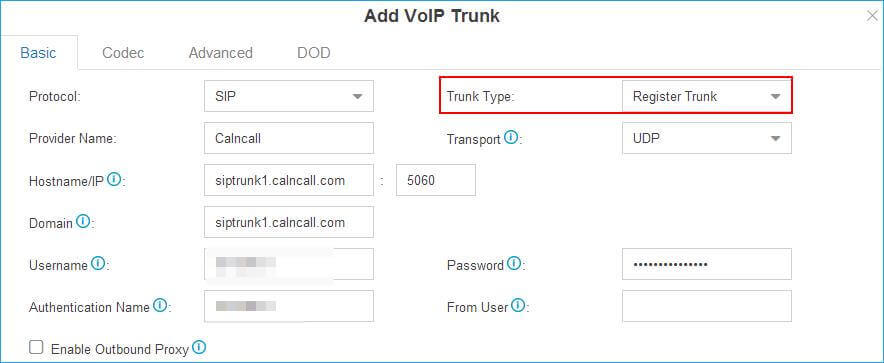
Task: Switch to the Codec tab
Action: tap(123, 53)
